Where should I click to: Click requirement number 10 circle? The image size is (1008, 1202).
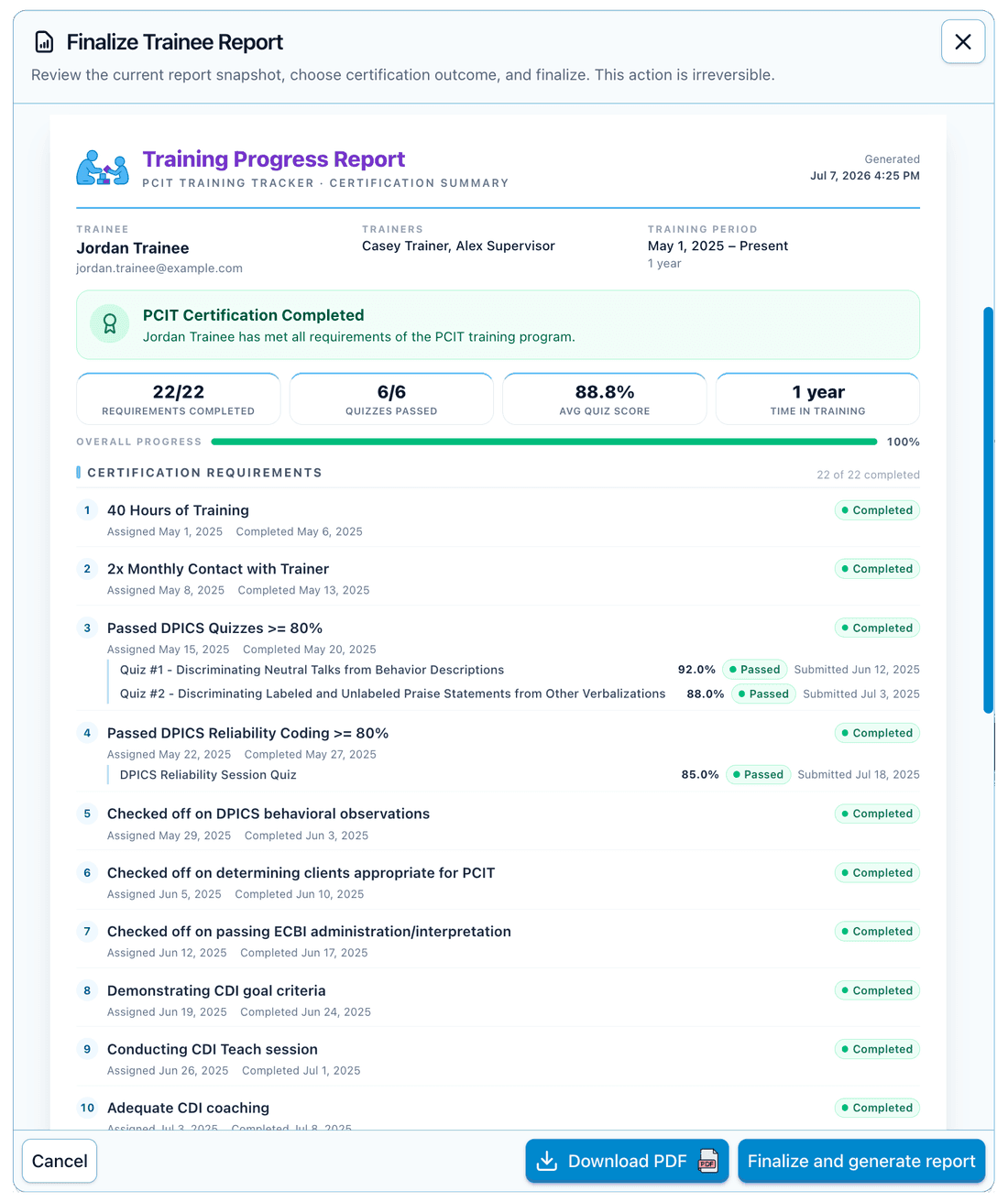click(x=87, y=1108)
